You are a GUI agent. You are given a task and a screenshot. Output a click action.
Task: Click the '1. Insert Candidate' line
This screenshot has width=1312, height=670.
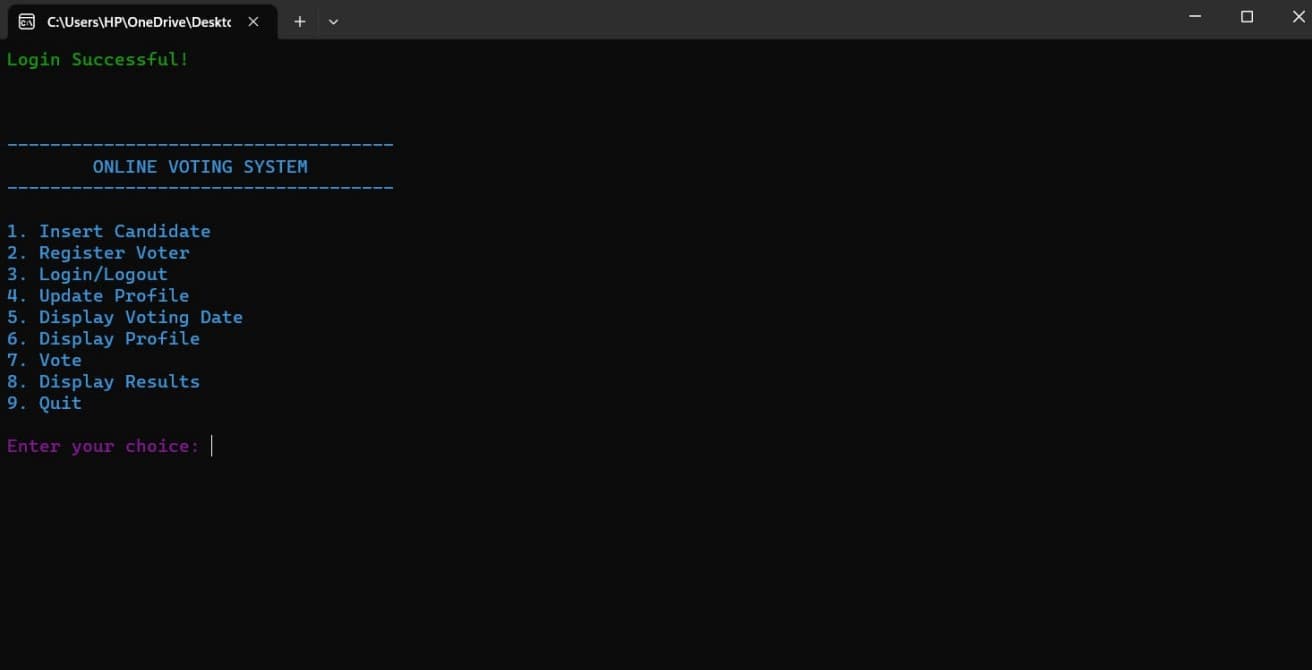point(108,231)
